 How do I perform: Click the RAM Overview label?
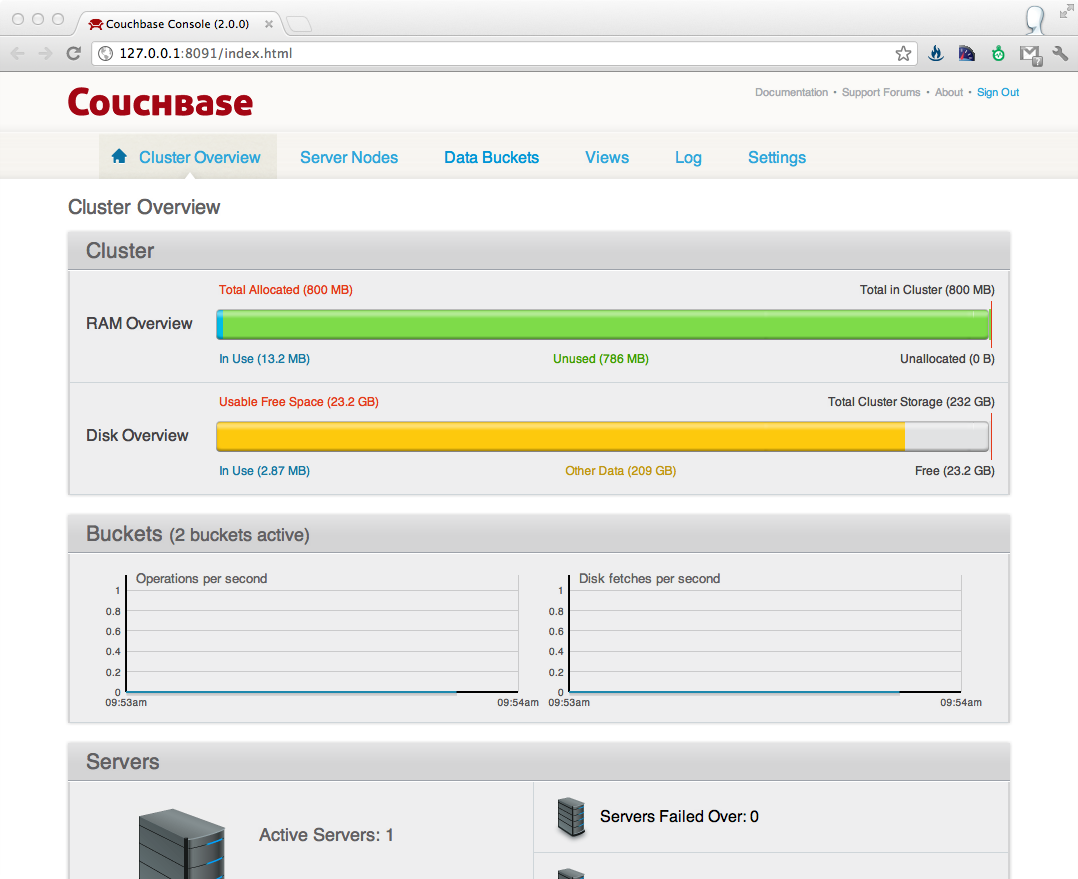(x=139, y=324)
